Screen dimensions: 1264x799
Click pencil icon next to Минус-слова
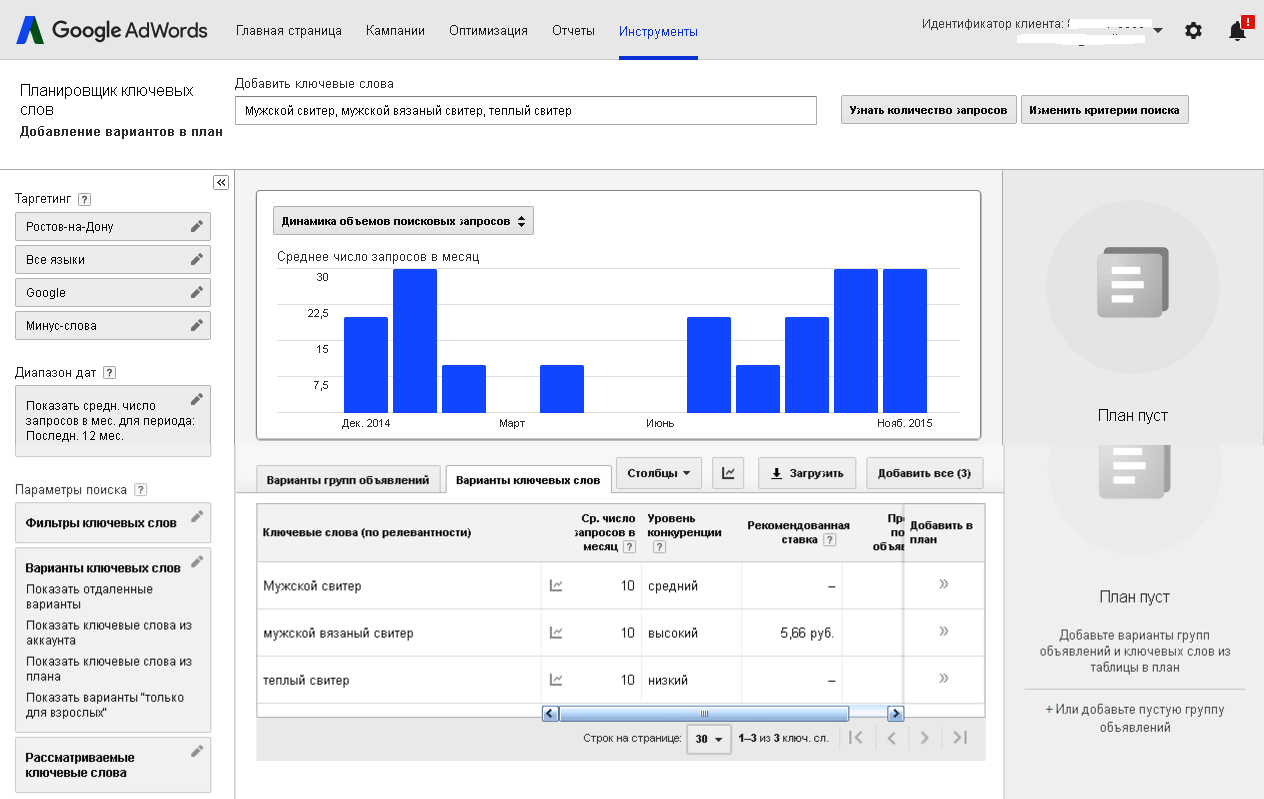[197, 326]
